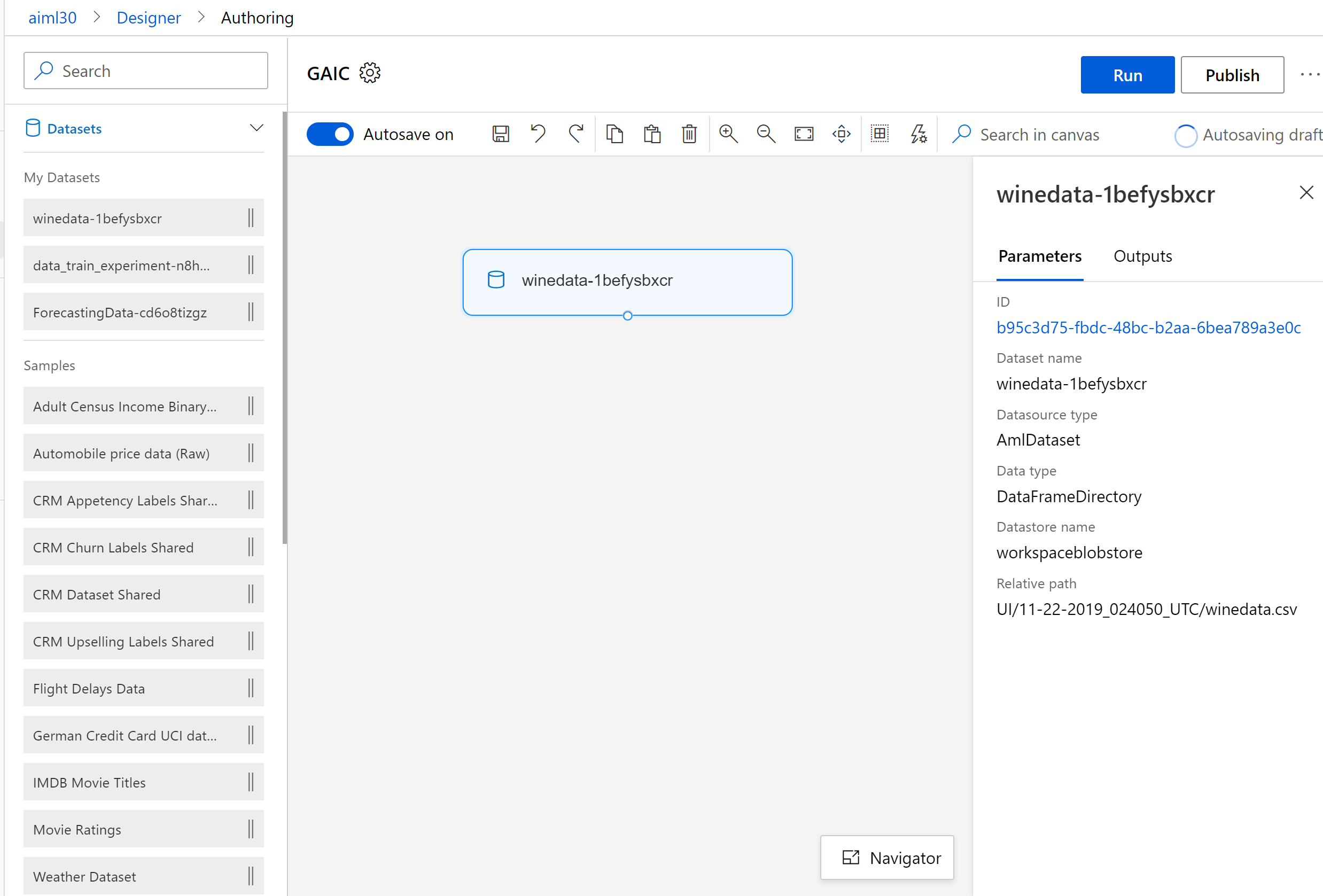Click the zoom to fit icon
Screen dimensions: 1323x896
(803, 134)
